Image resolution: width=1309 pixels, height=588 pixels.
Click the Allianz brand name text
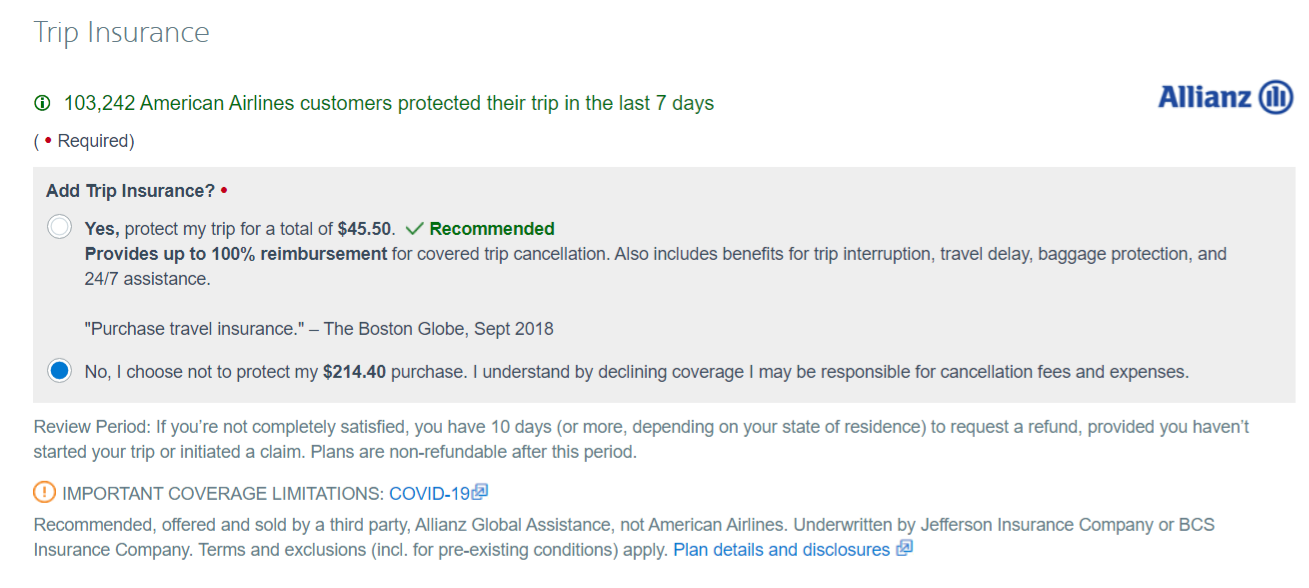point(1204,97)
